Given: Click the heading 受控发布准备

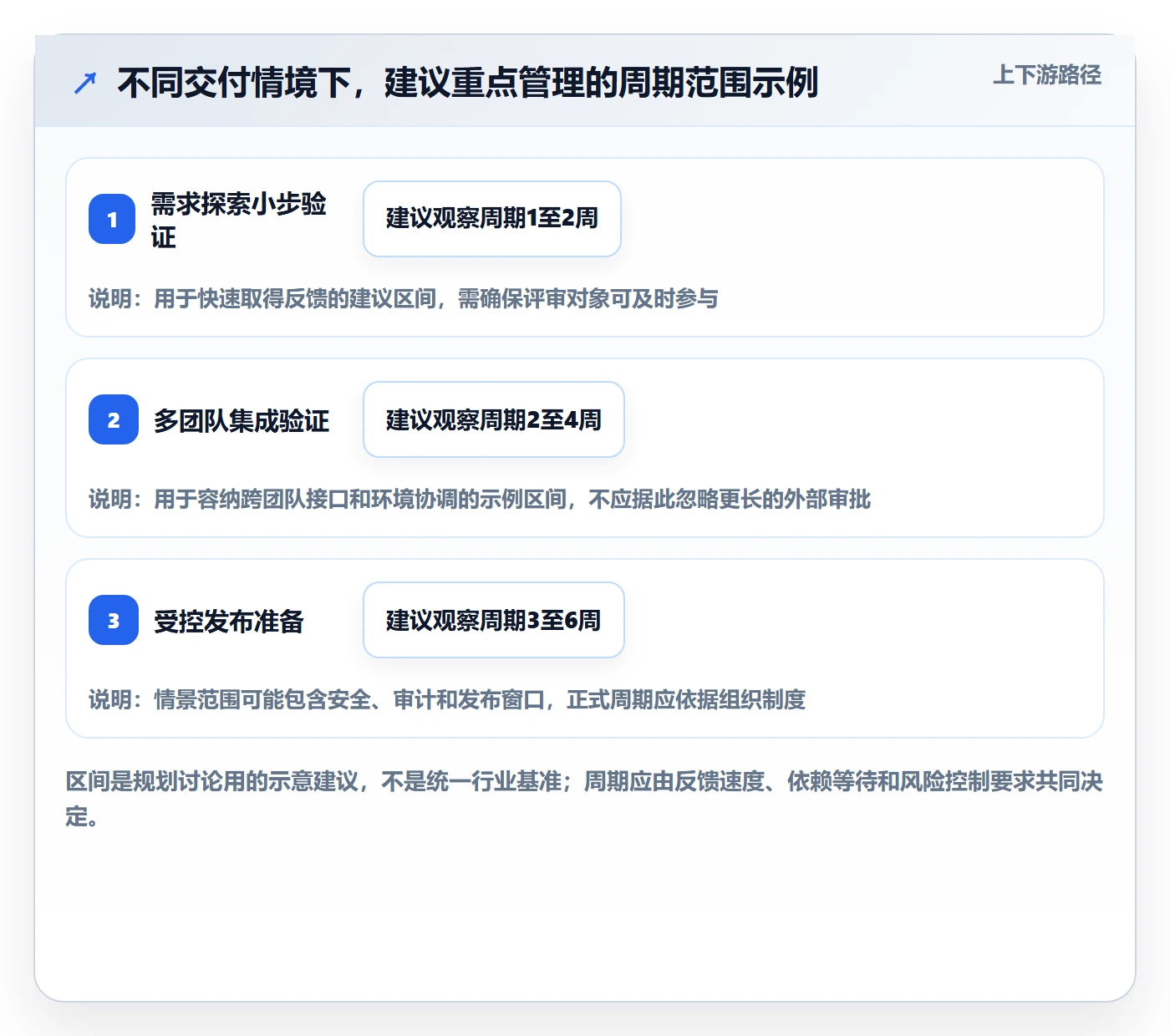Looking at the screenshot, I should coord(229,621).
